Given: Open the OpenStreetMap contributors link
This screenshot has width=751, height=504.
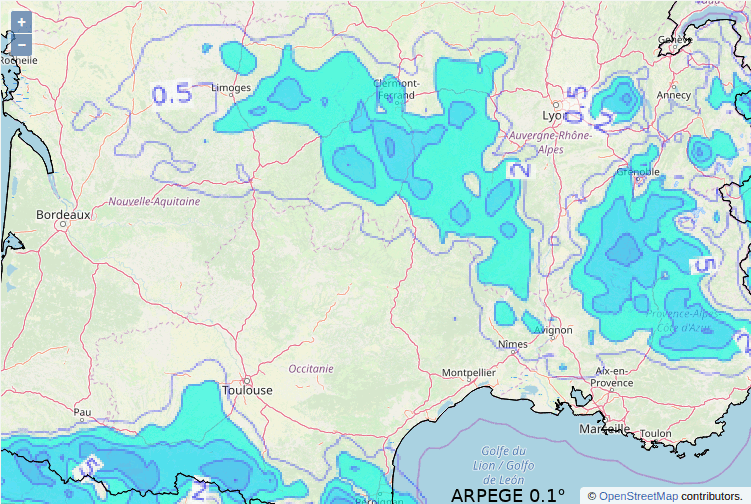Looking at the screenshot, I should click(x=638, y=496).
